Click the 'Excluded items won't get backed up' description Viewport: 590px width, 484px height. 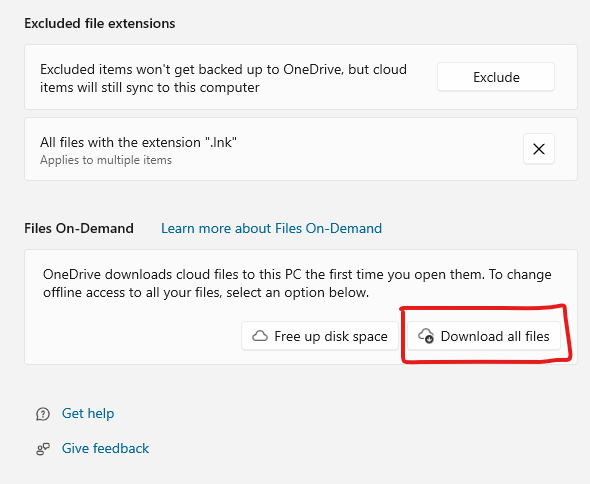click(x=224, y=78)
